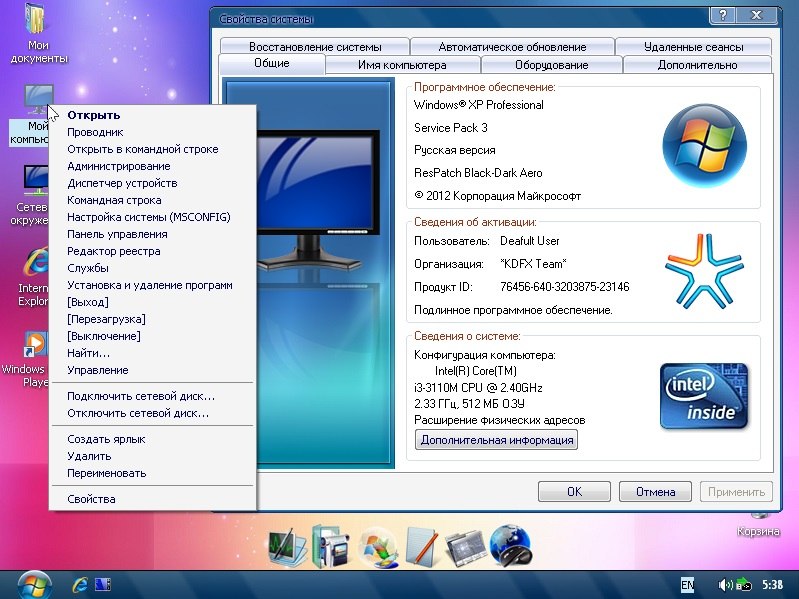
Task: Open the monitor with pen dock icon
Action: click(x=285, y=546)
